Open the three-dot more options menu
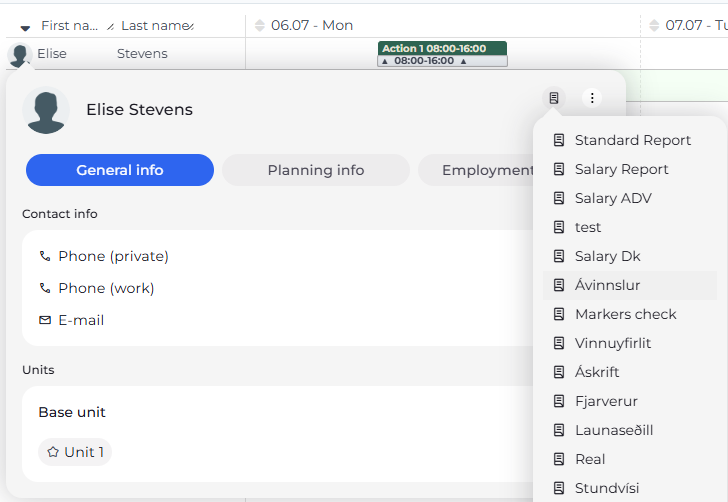728x502 pixels. click(x=592, y=98)
